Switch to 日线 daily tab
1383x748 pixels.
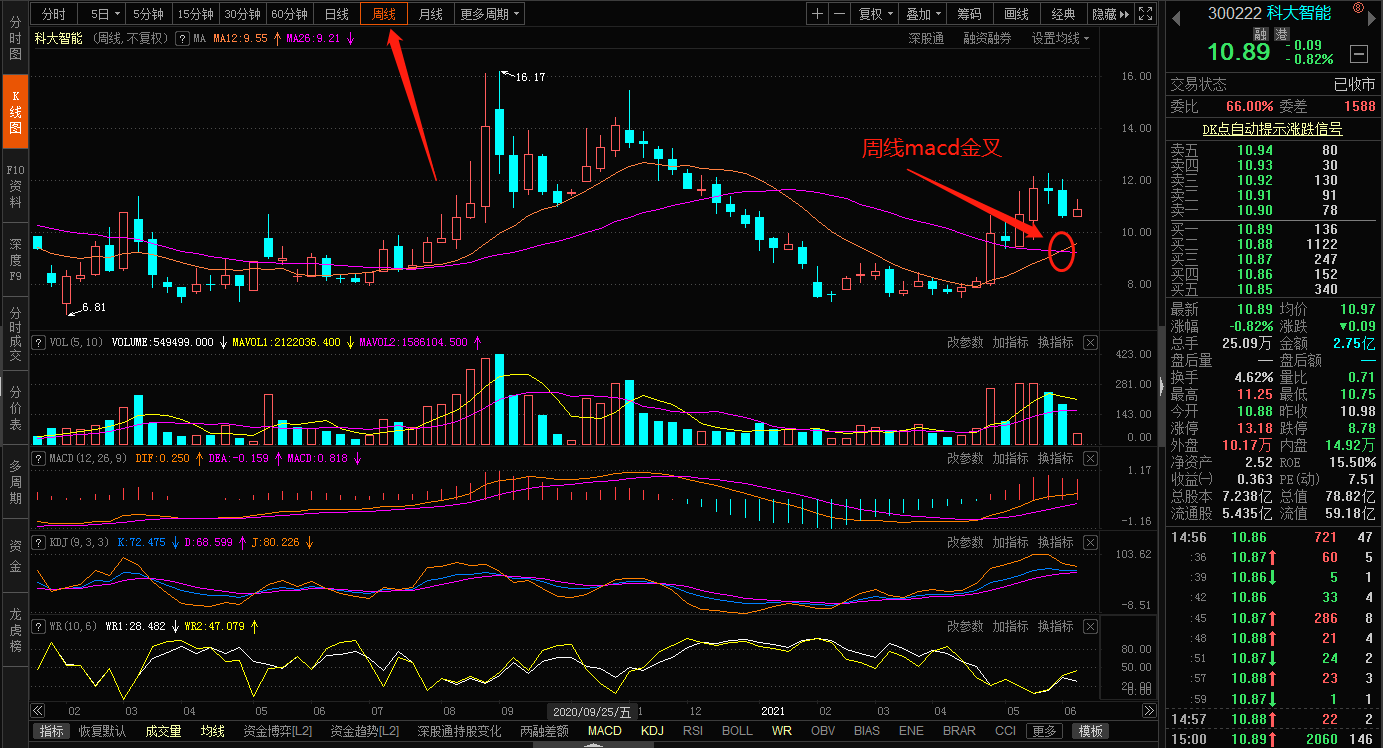tap(337, 14)
